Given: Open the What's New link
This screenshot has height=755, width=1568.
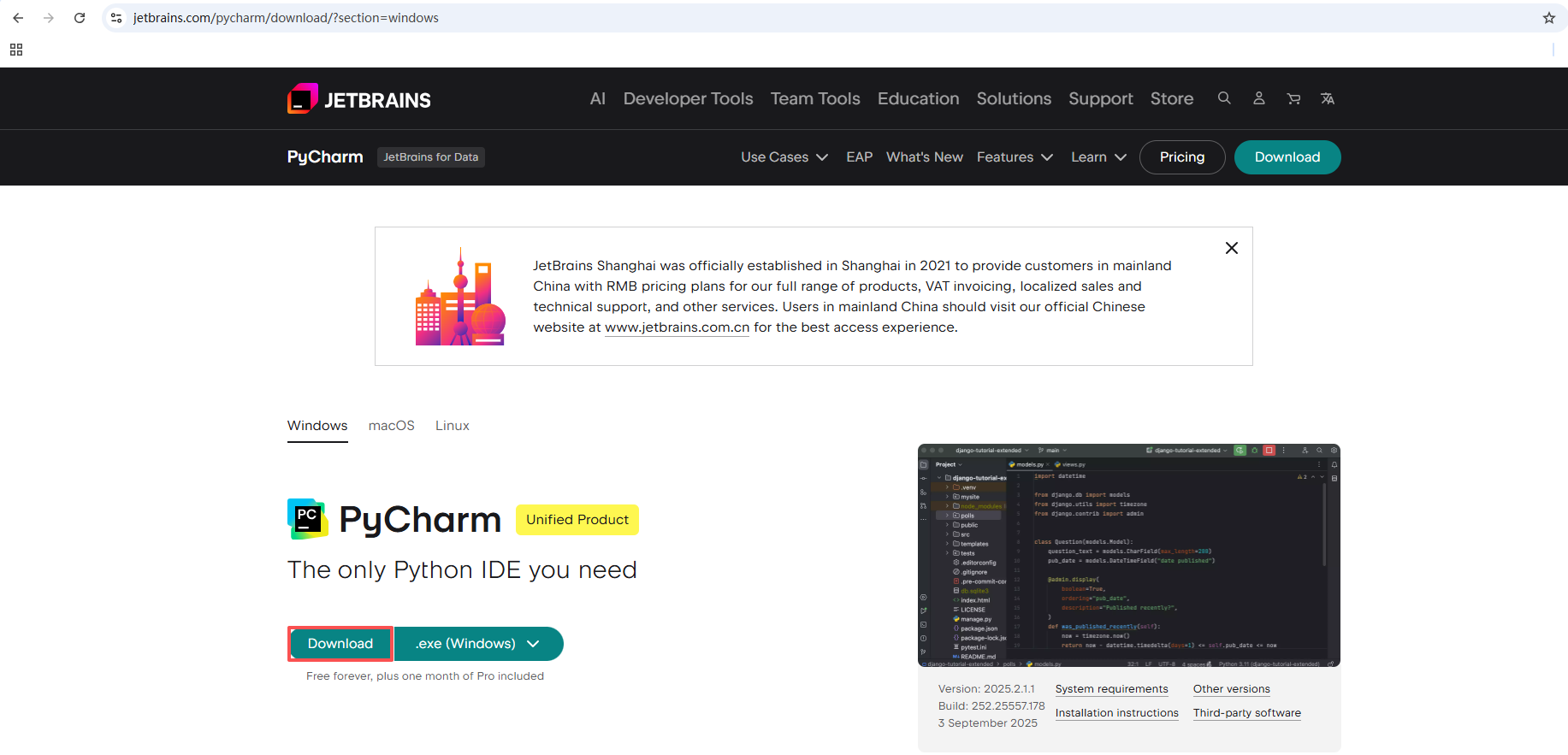Looking at the screenshot, I should (925, 157).
